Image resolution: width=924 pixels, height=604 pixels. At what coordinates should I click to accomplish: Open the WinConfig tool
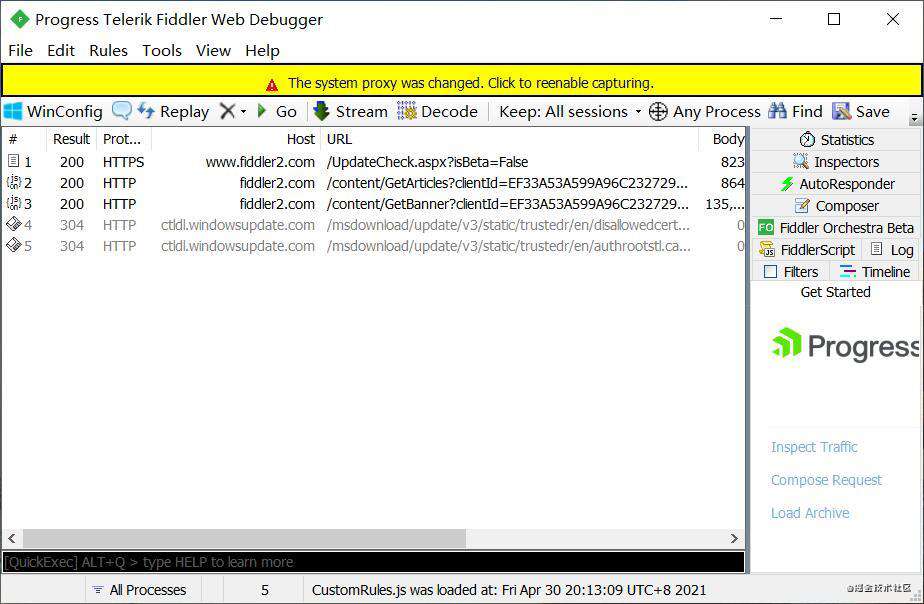(53, 111)
